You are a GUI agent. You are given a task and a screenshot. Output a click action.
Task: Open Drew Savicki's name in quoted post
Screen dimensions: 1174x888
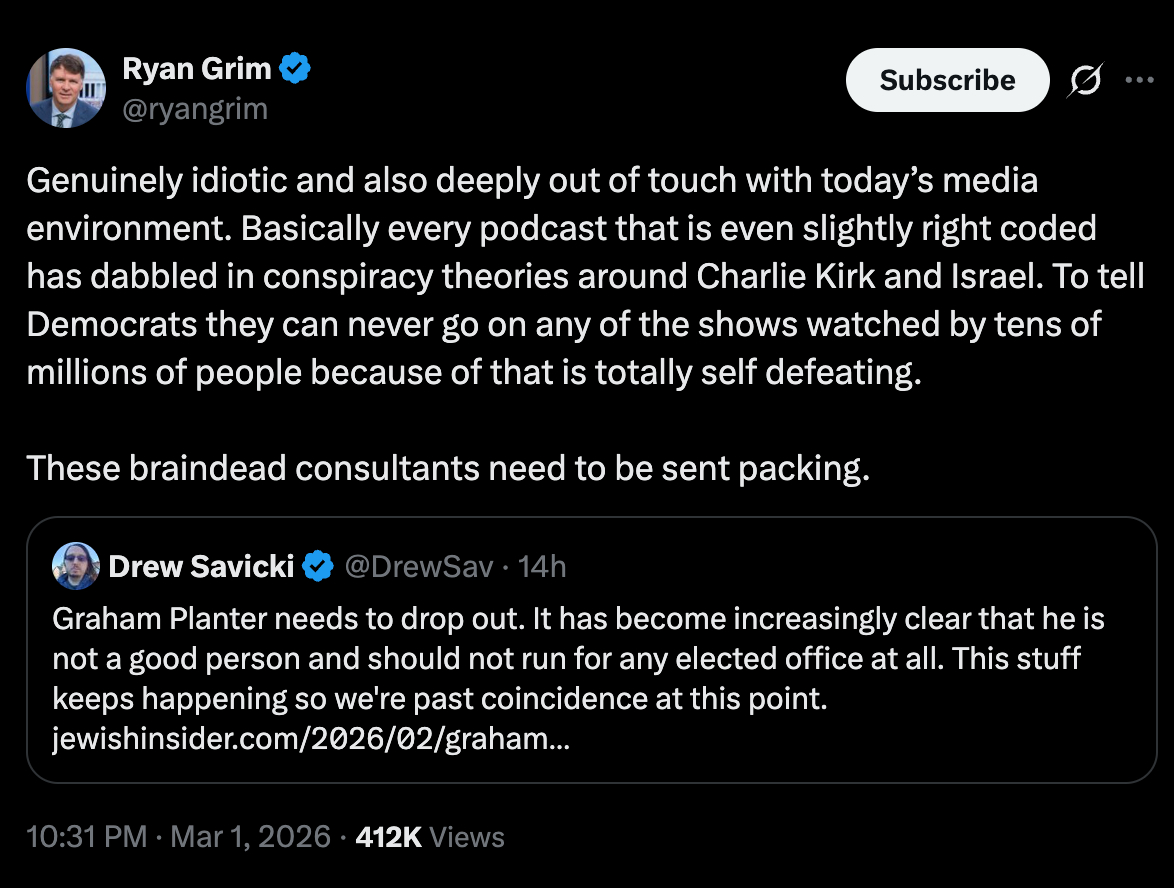[x=200, y=567]
